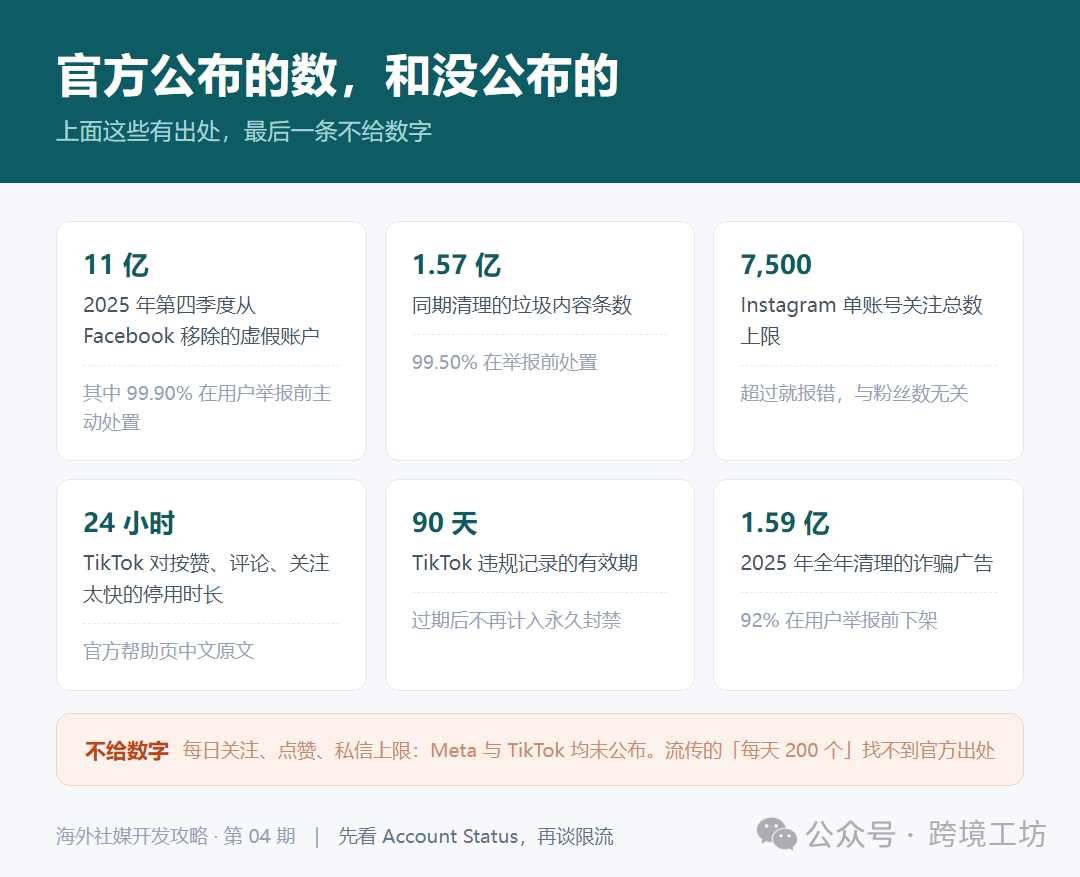The image size is (1080, 877).
Task: Click the note 超过就报错，与粉丝数无关
Action: 855,393
